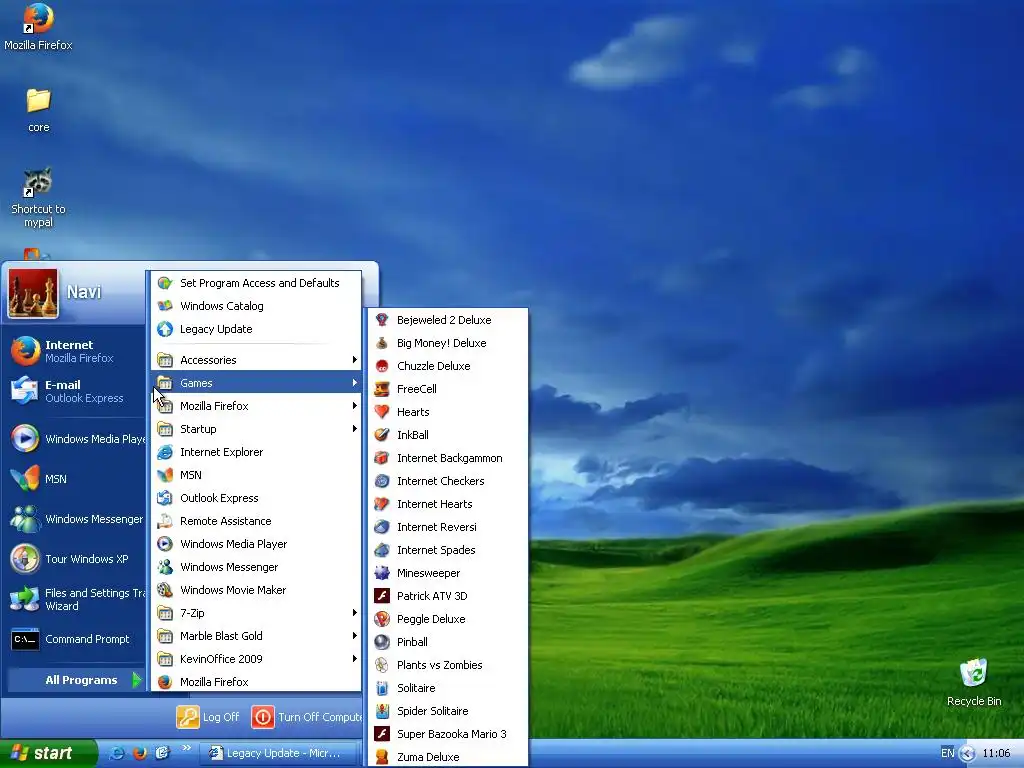
Task: Open Windows Catalog from All Programs
Action: (257, 306)
